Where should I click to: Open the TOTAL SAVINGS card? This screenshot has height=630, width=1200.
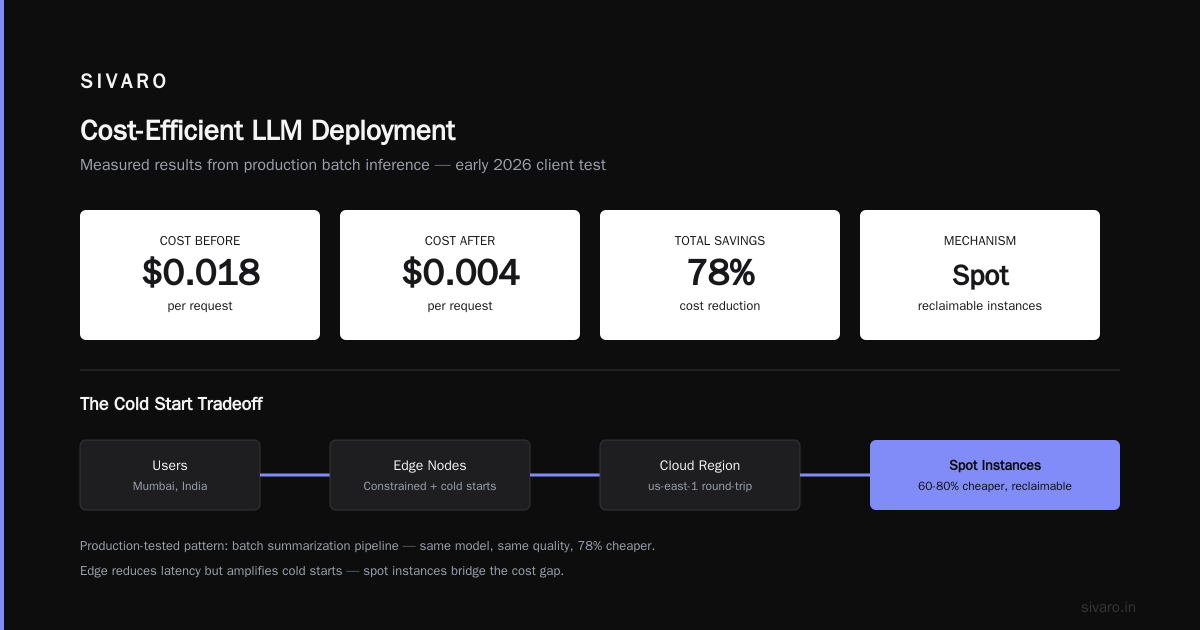coord(720,275)
